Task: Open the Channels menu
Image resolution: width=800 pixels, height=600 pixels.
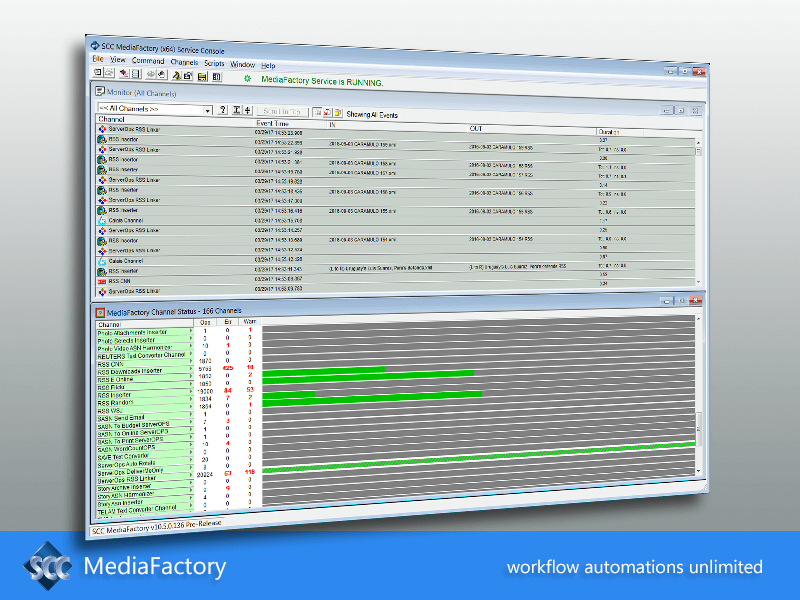Action: 184,62
